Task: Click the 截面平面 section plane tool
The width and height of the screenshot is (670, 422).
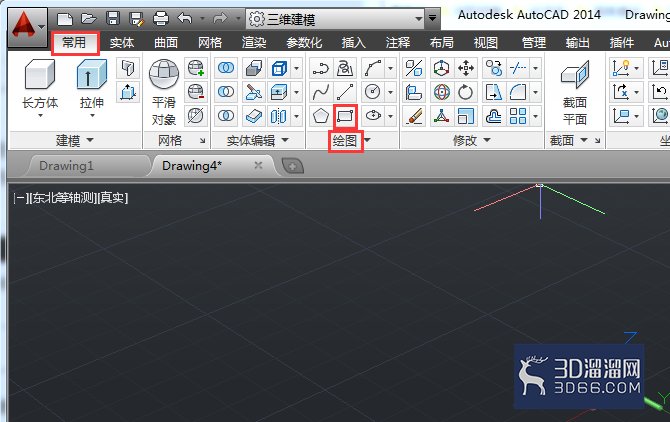Action: click(x=575, y=92)
